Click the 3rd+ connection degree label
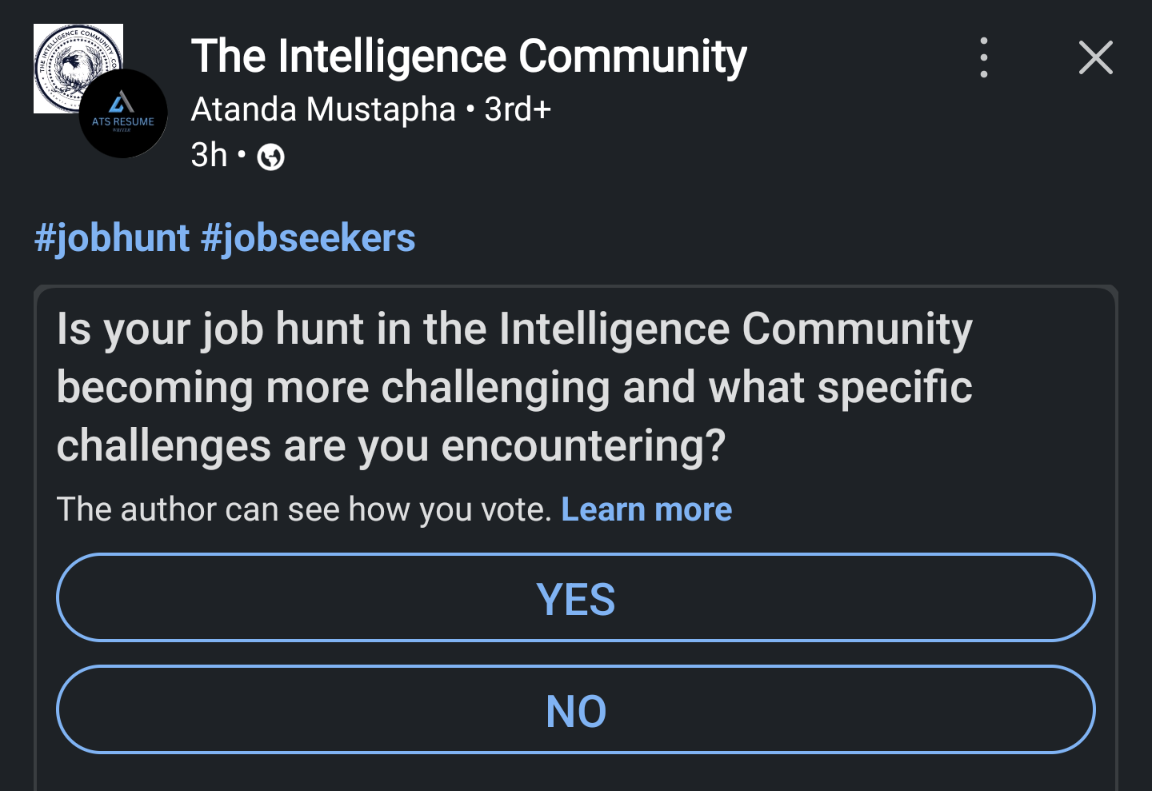Viewport: 1152px width, 791px height. (x=518, y=109)
